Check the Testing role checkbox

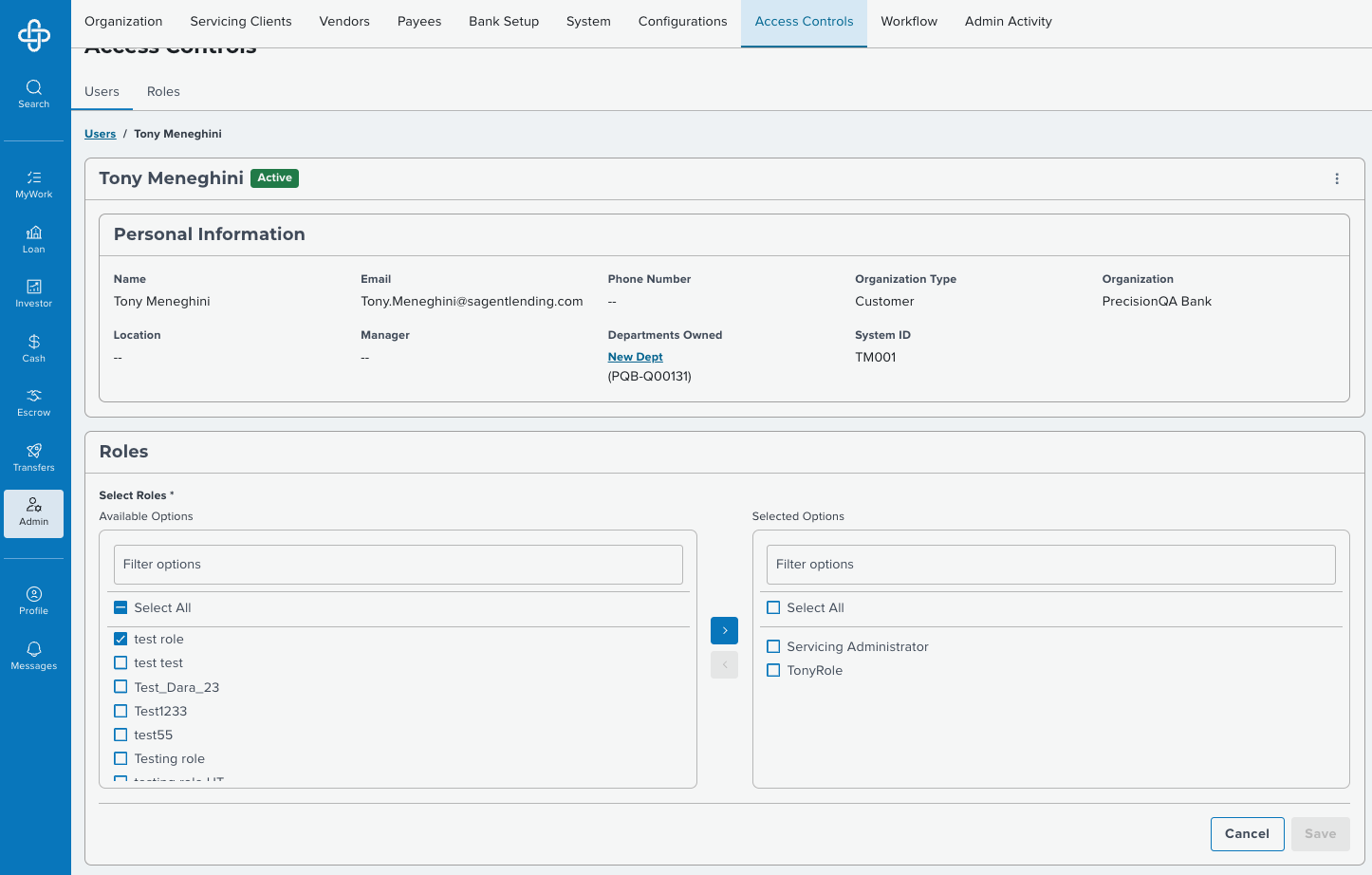coord(121,758)
